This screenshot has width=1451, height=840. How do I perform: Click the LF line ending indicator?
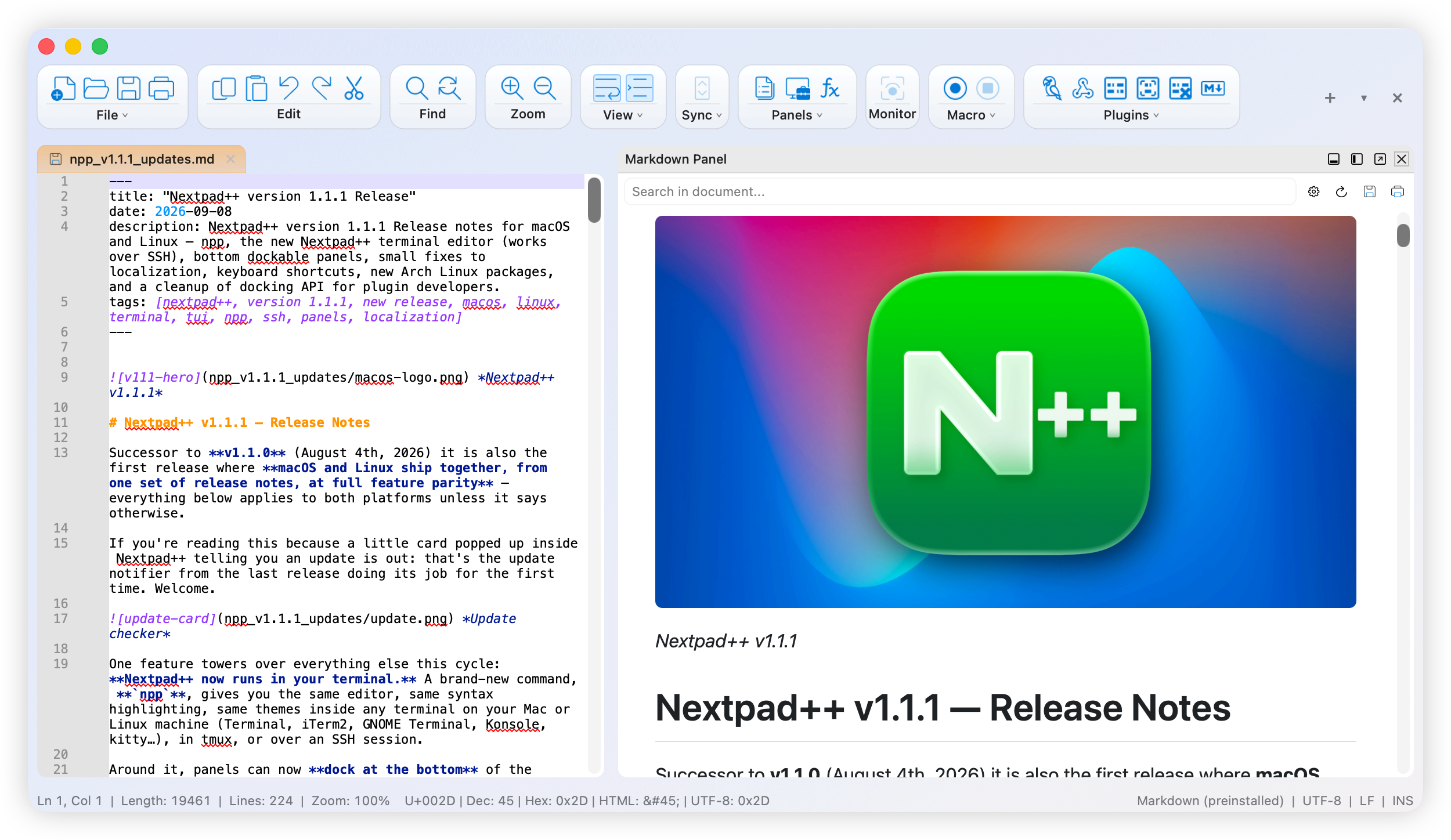[1367, 801]
